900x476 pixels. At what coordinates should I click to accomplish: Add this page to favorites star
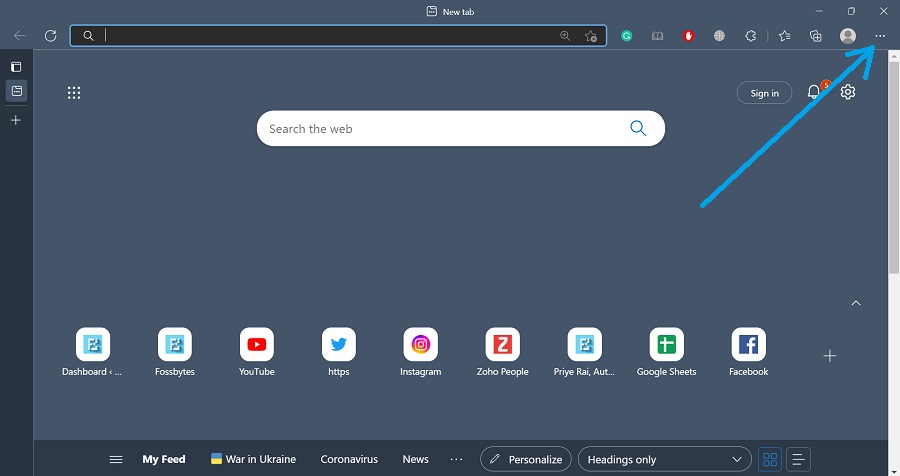[x=591, y=36]
